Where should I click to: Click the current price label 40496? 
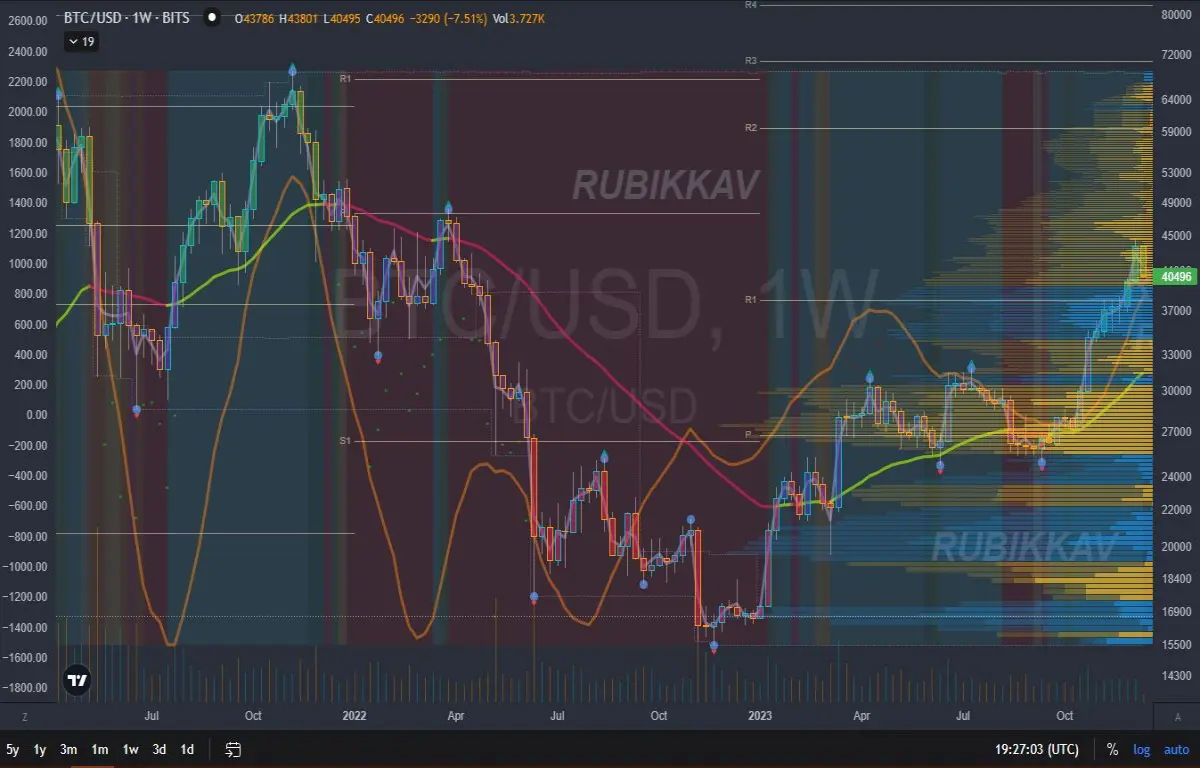click(1175, 276)
